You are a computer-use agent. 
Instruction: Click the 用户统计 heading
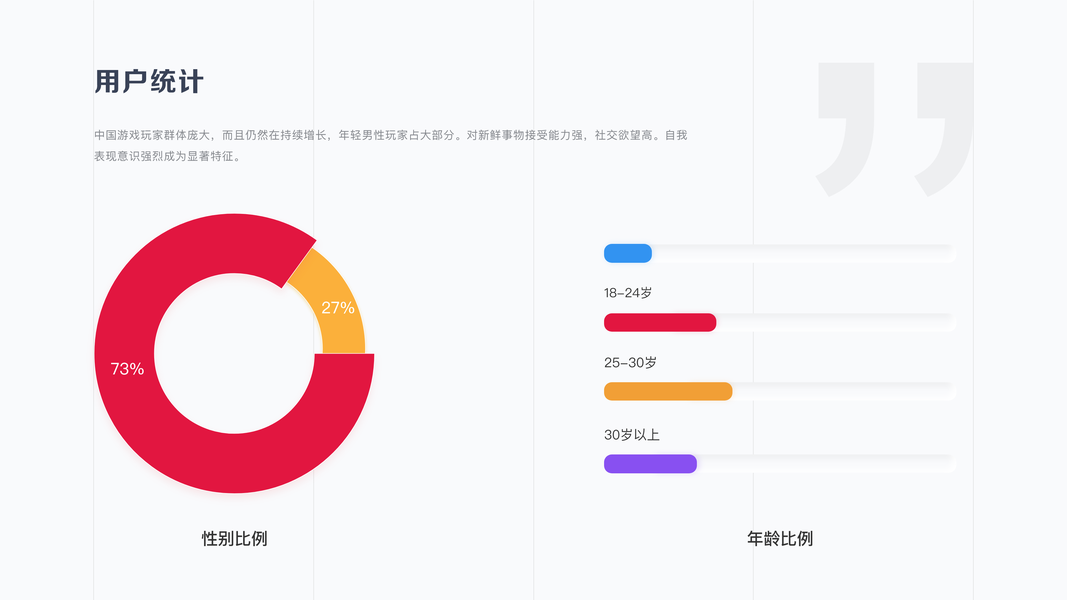click(x=148, y=82)
